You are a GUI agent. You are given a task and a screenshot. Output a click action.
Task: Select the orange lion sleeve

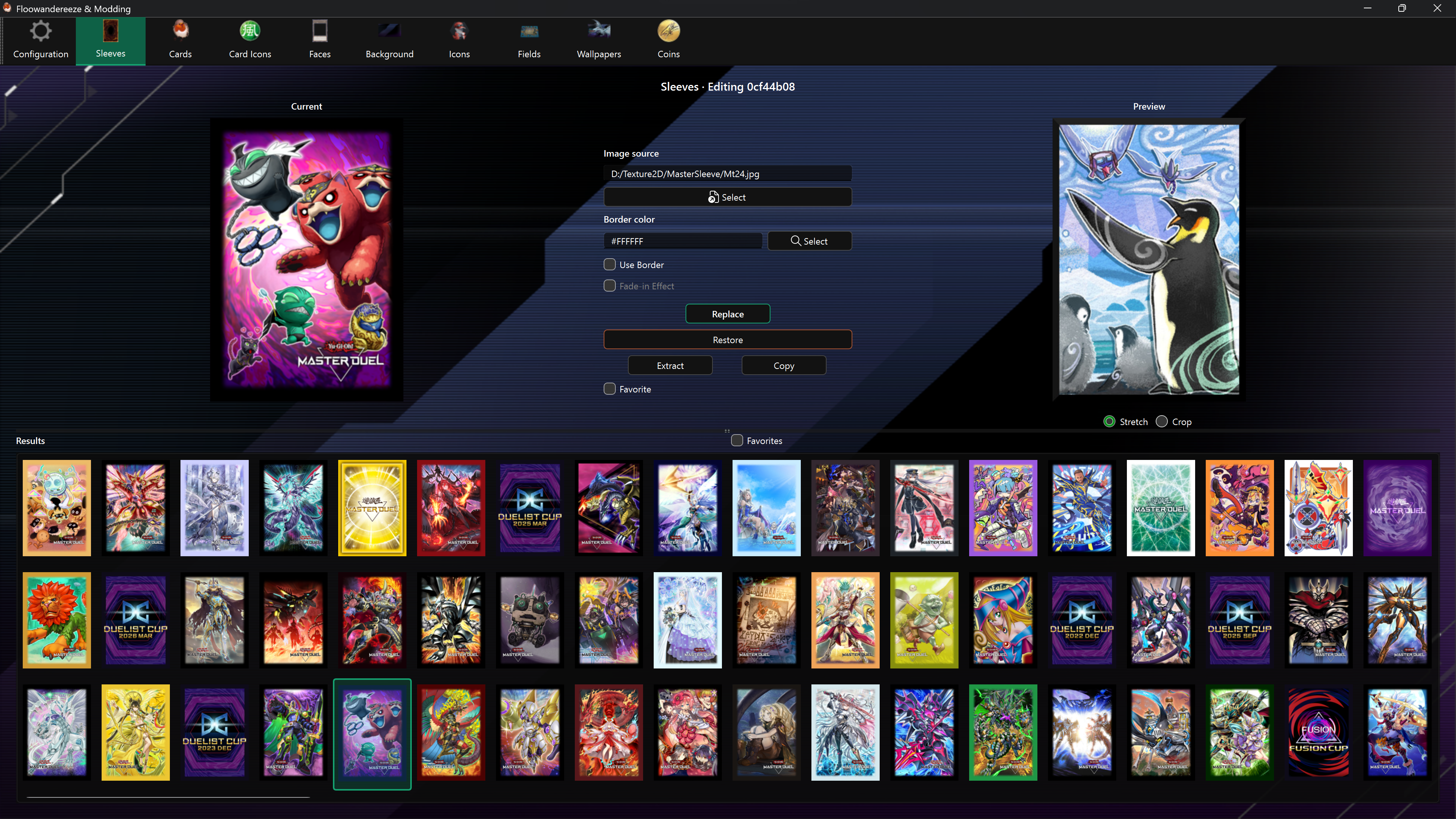point(56,620)
